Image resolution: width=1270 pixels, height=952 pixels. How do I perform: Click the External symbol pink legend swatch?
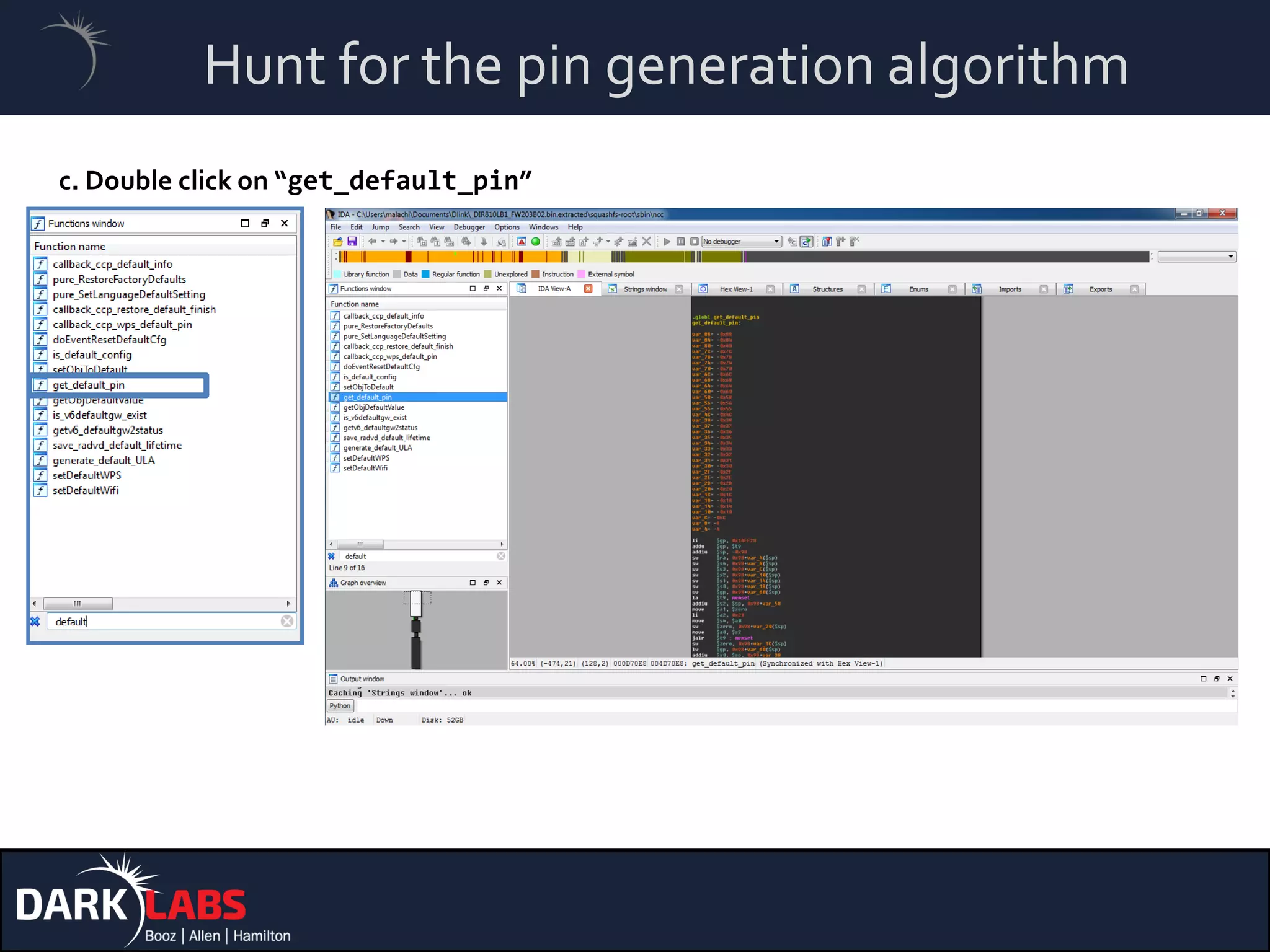coord(581,275)
